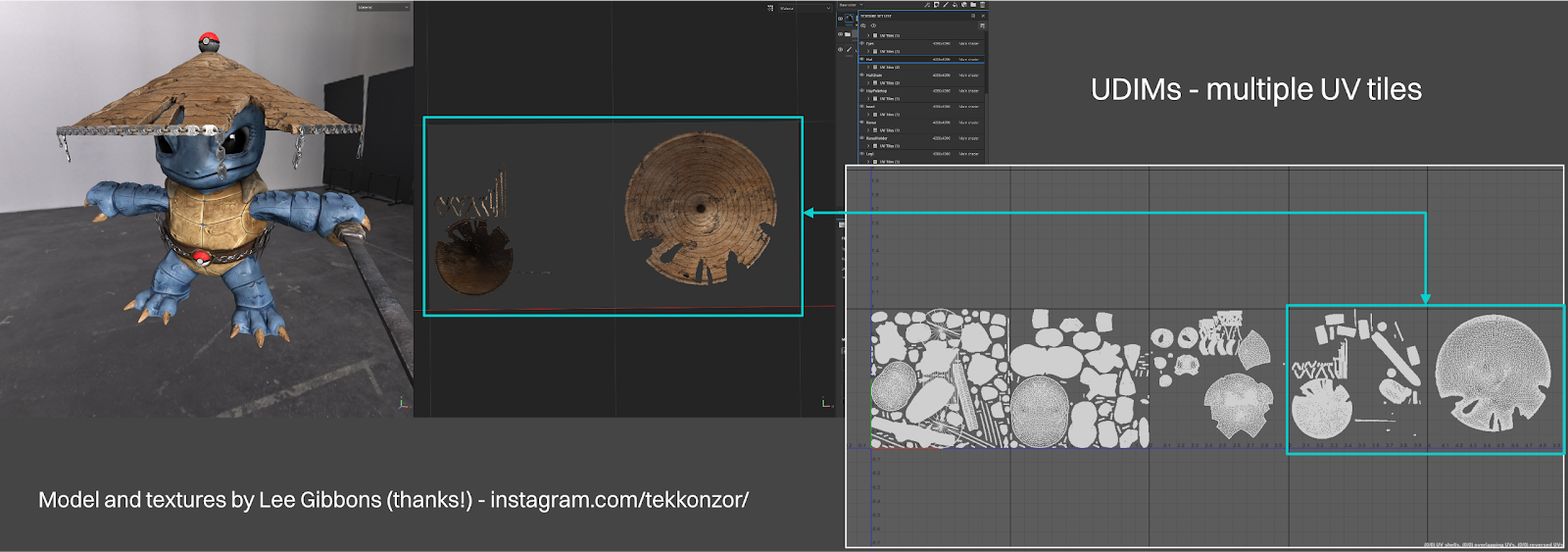
Task: Click the settings icon in the Texture Set List
Action: click(x=982, y=25)
